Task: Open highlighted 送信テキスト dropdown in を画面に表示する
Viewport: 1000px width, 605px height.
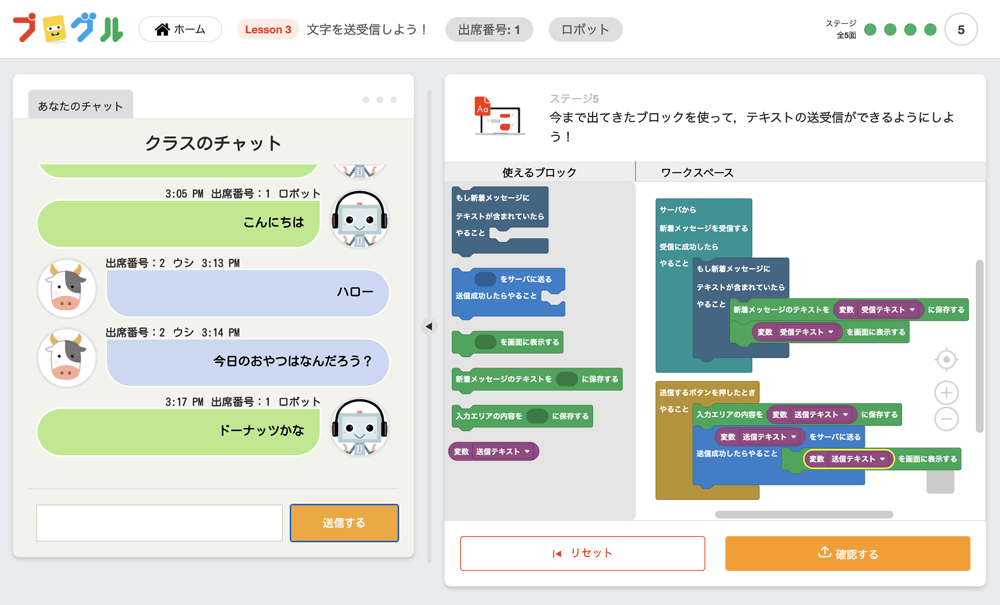Action: tap(883, 459)
